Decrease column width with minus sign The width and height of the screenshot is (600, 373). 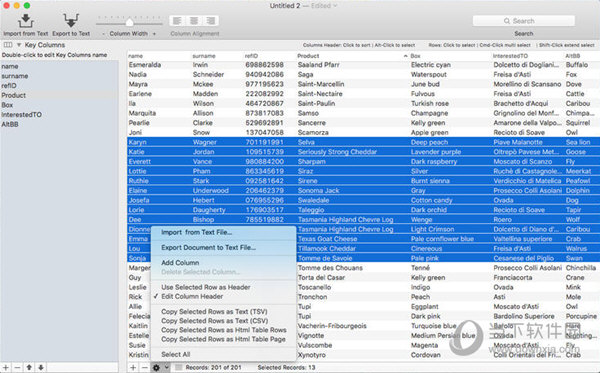pyautogui.click(x=103, y=34)
